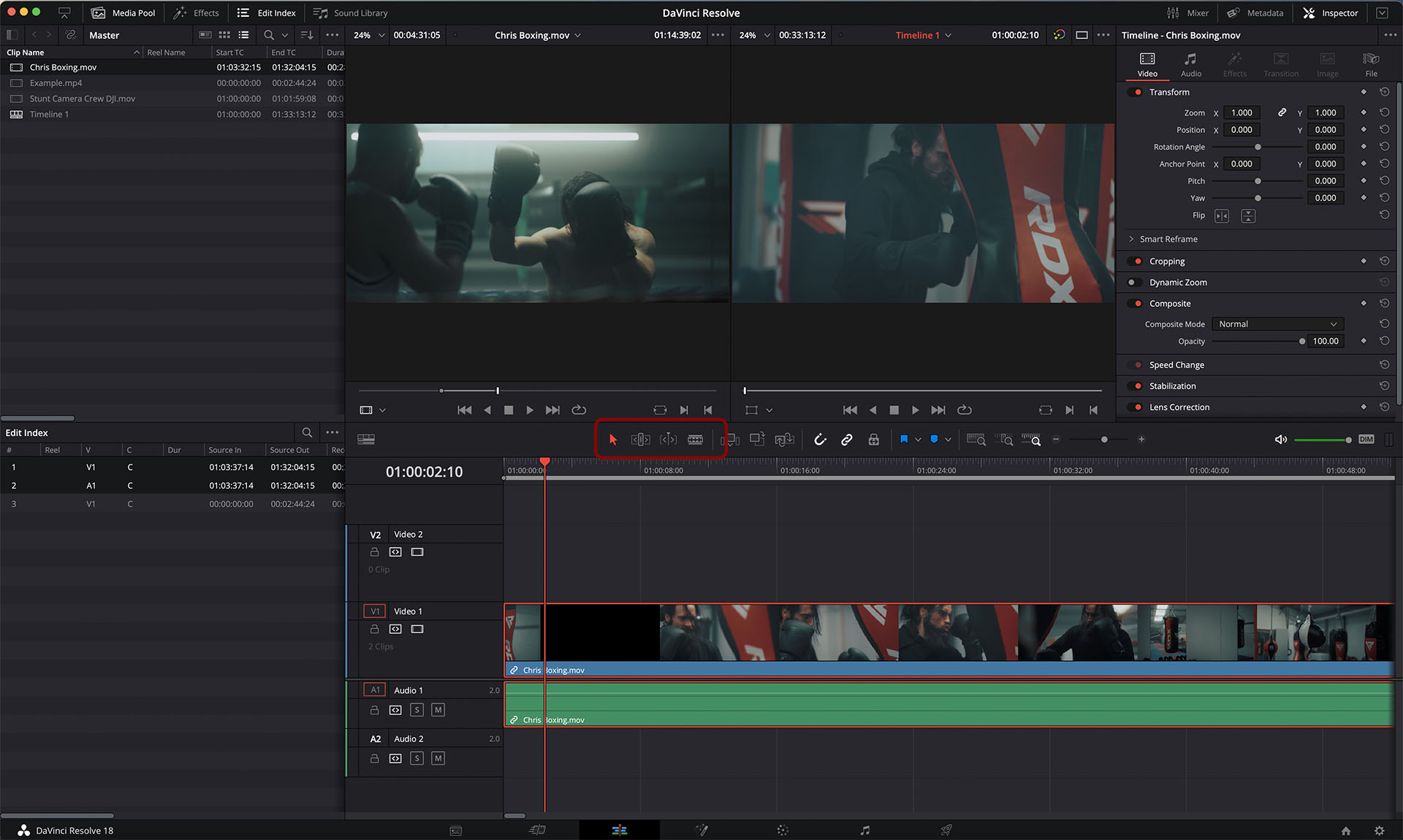This screenshot has height=840, width=1403.
Task: Lock the Video 1 track
Action: (x=374, y=629)
